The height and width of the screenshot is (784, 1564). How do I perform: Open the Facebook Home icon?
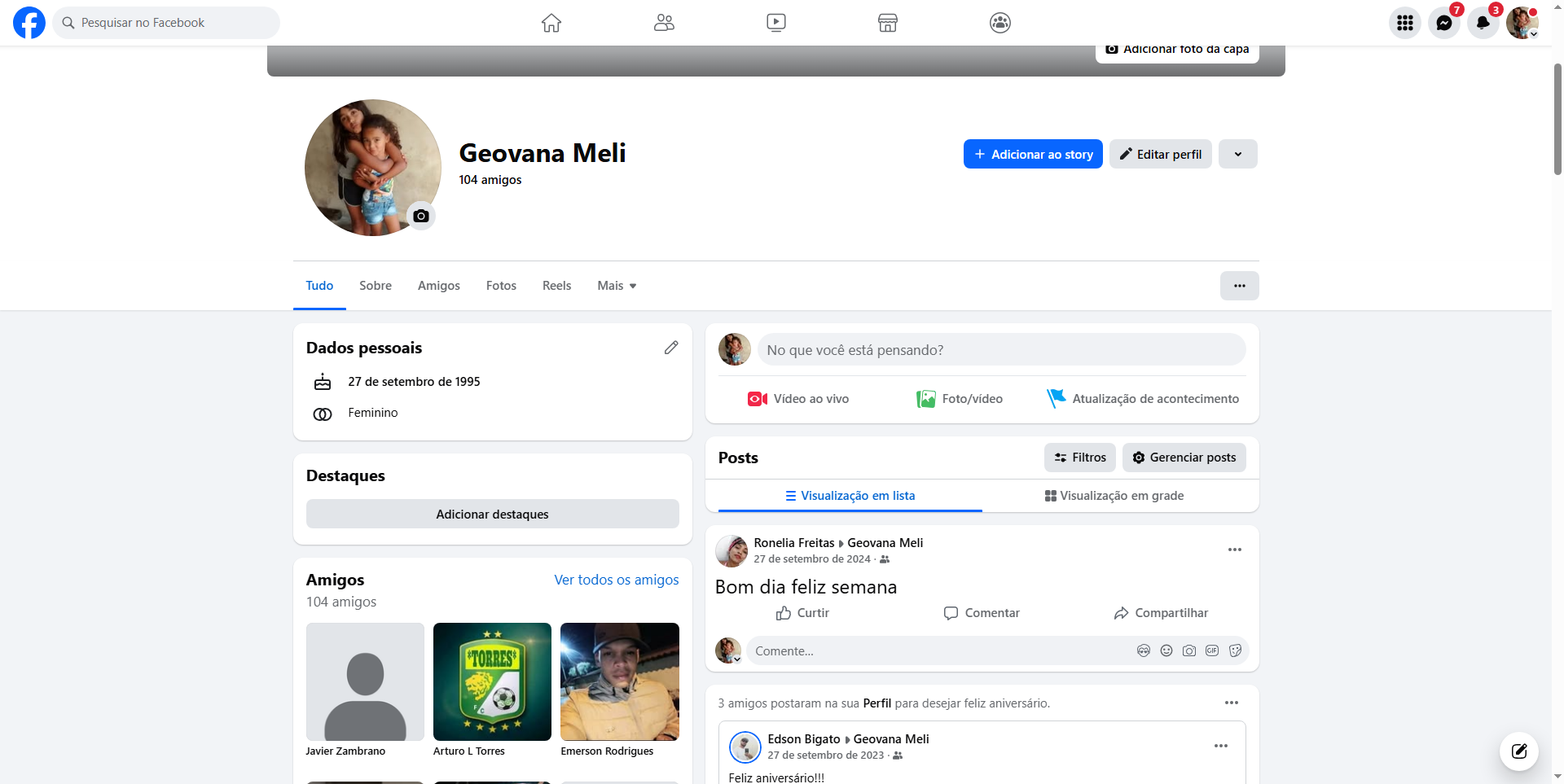coord(551,23)
